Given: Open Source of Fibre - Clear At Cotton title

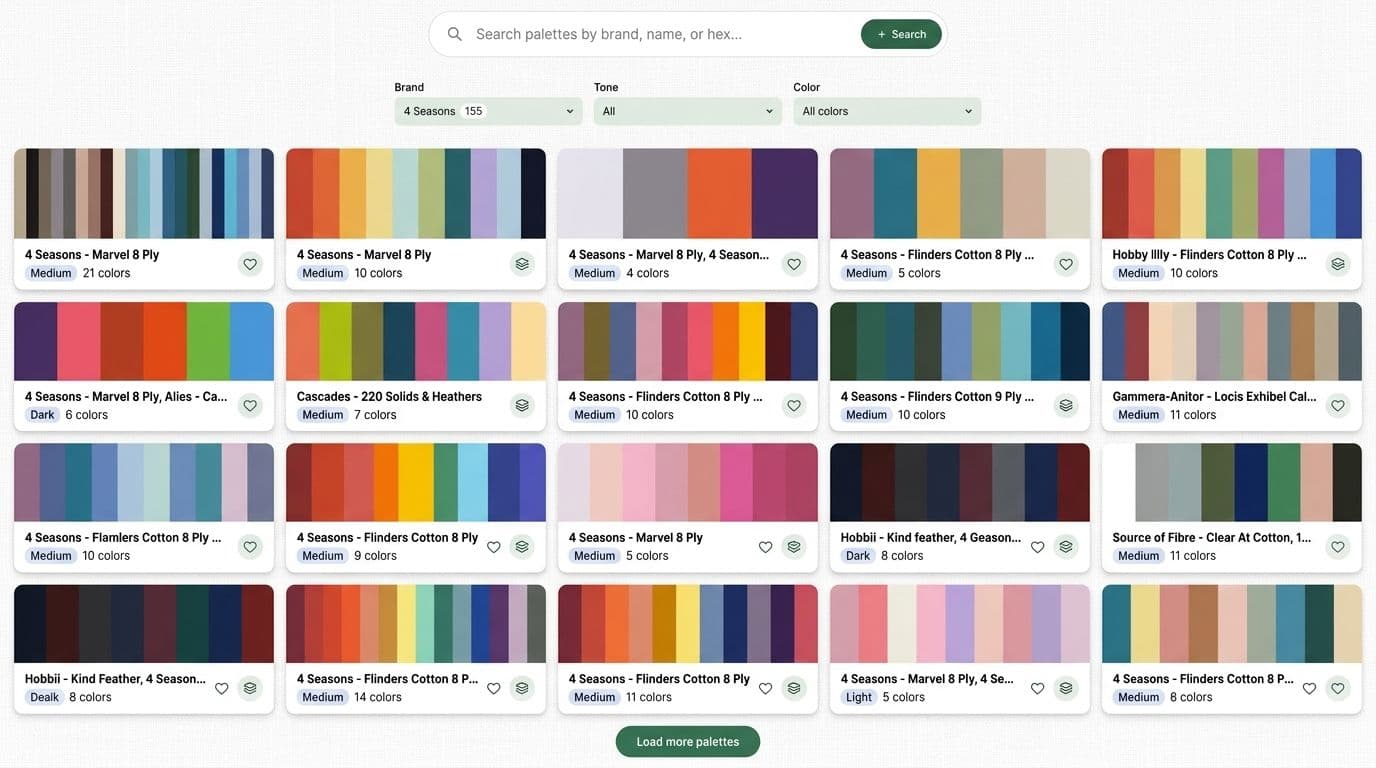Looking at the screenshot, I should pyautogui.click(x=1212, y=537).
